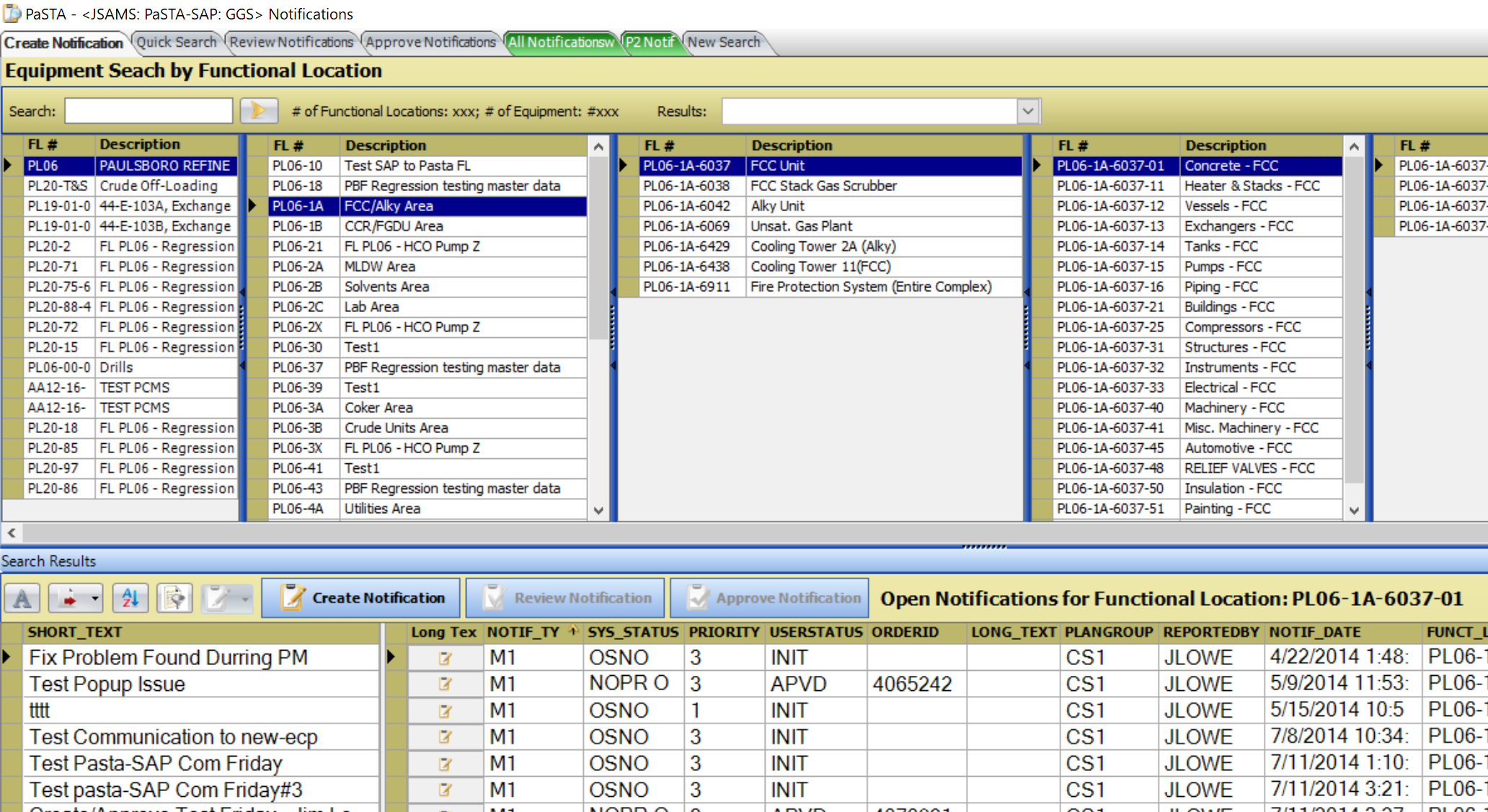Click row selector arrow for PL06-1A-6037-01
Image resolution: width=1488 pixels, height=812 pixels.
(x=1037, y=166)
